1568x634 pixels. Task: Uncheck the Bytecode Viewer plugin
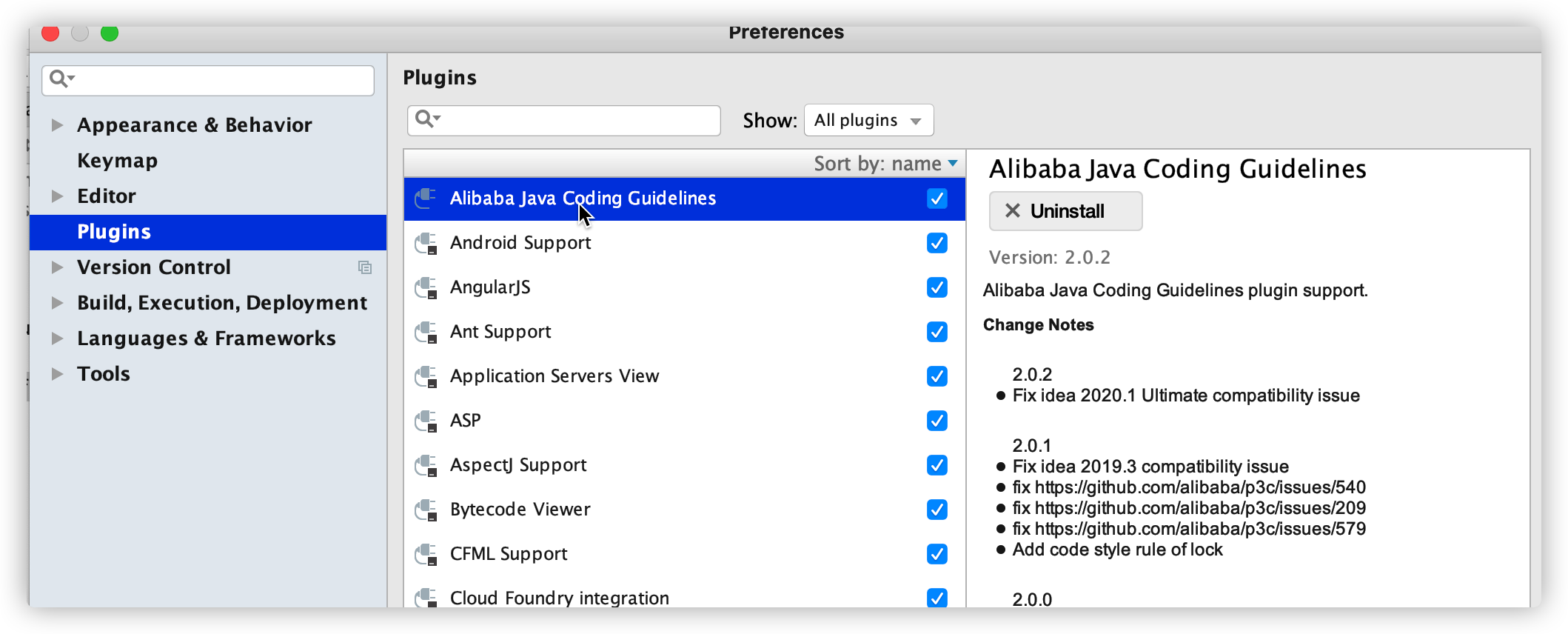(937, 510)
